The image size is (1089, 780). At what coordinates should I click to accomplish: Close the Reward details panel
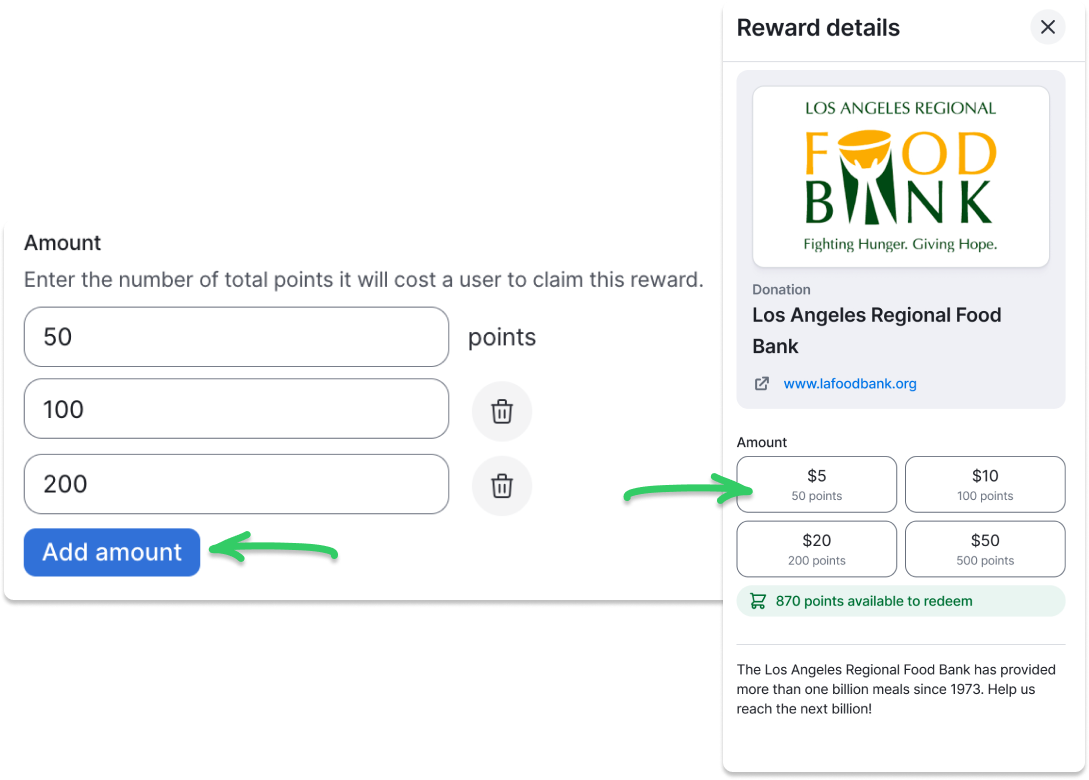pyautogui.click(x=1047, y=27)
